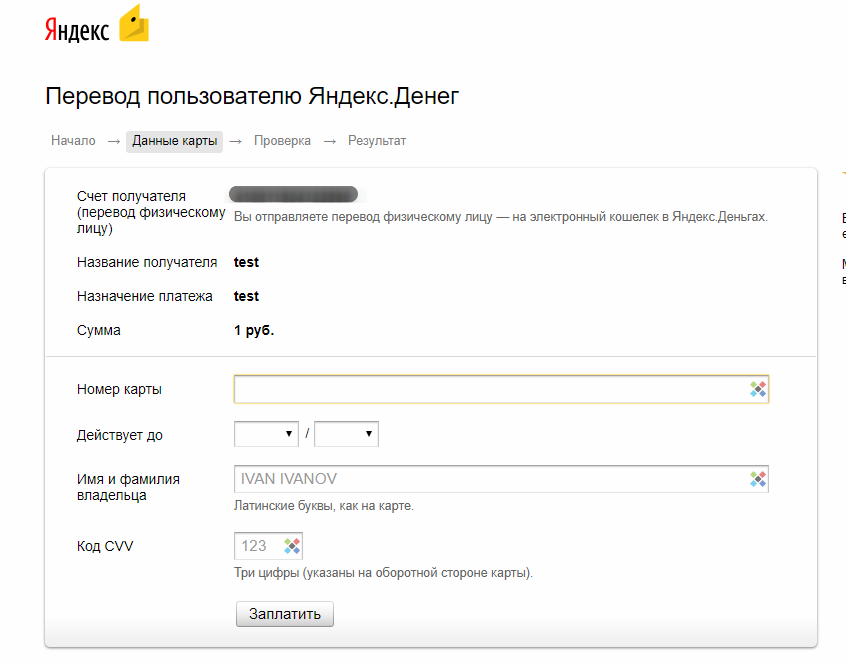Click the Назначение платежа value test
This screenshot has width=846, height=666.
246,296
